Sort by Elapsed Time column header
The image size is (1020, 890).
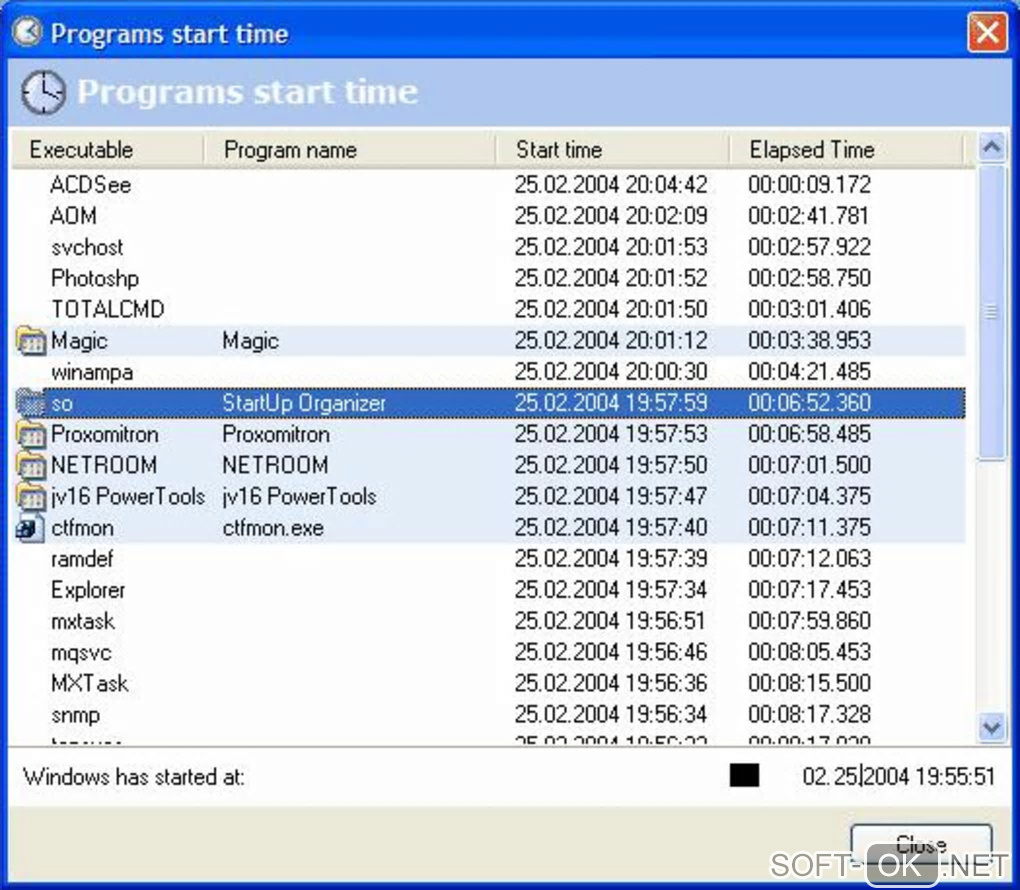(x=846, y=150)
